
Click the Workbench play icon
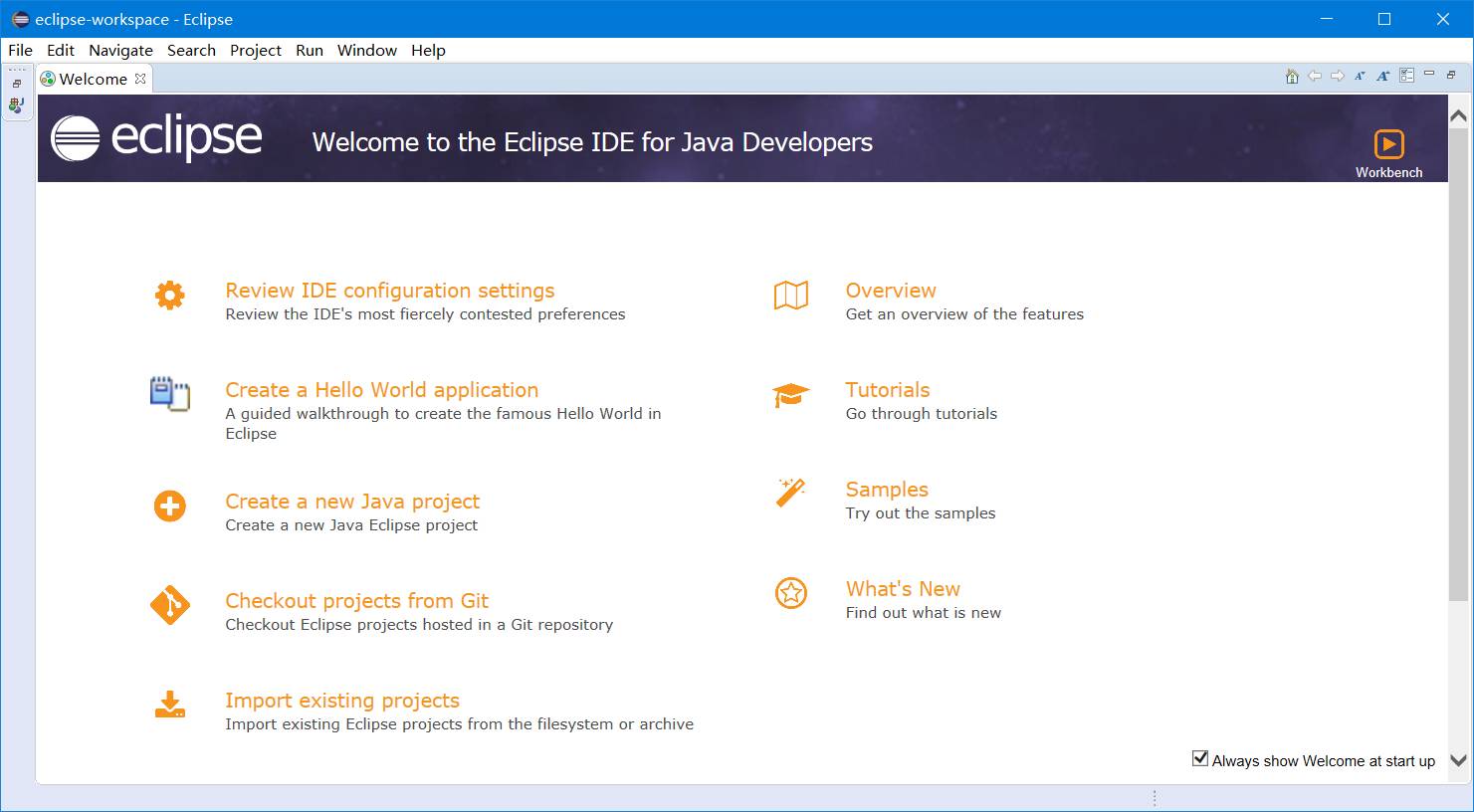click(1388, 144)
